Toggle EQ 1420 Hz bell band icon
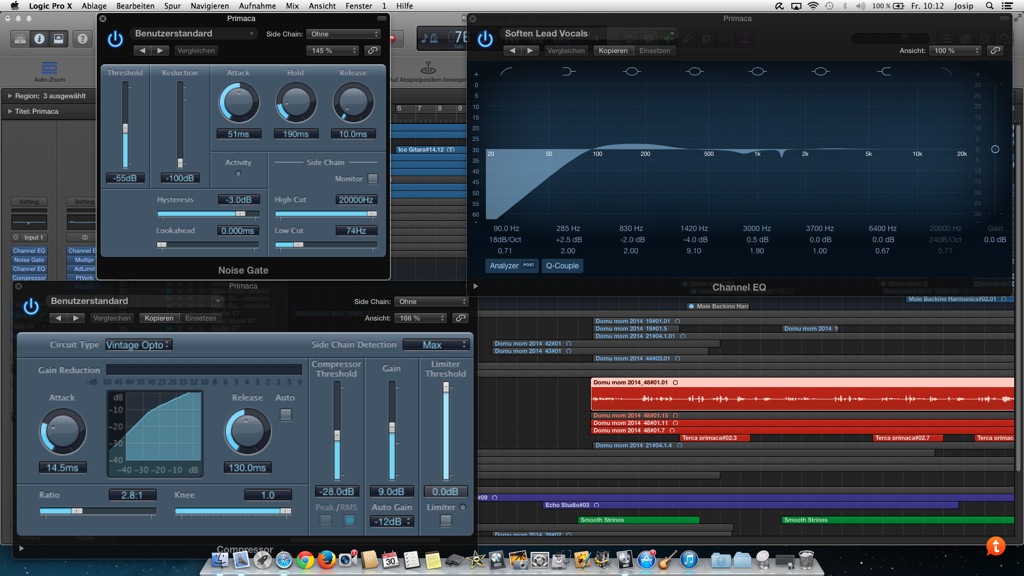1024x576 pixels. pos(694,71)
